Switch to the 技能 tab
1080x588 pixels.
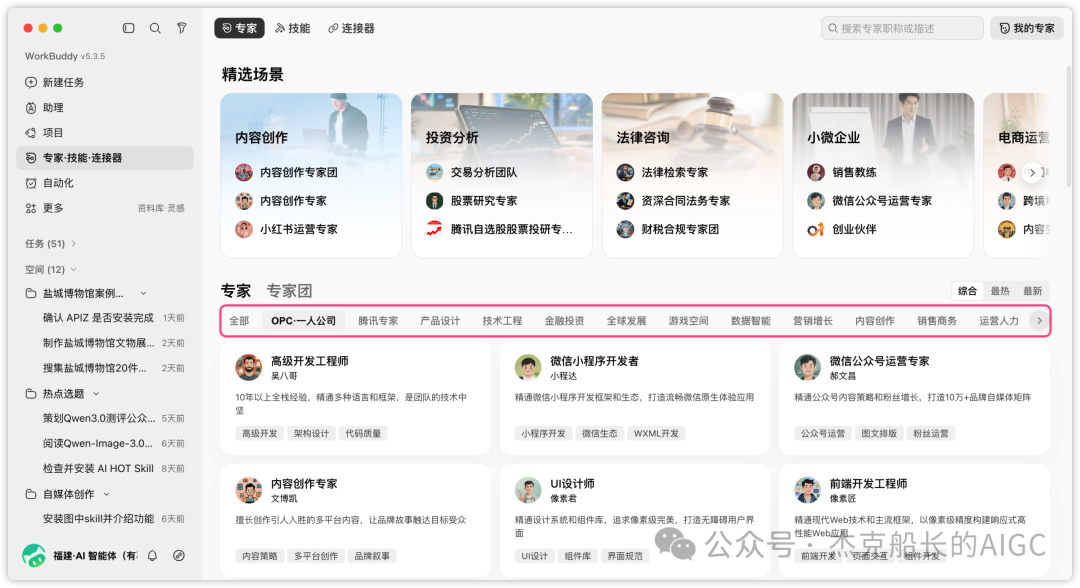[293, 28]
